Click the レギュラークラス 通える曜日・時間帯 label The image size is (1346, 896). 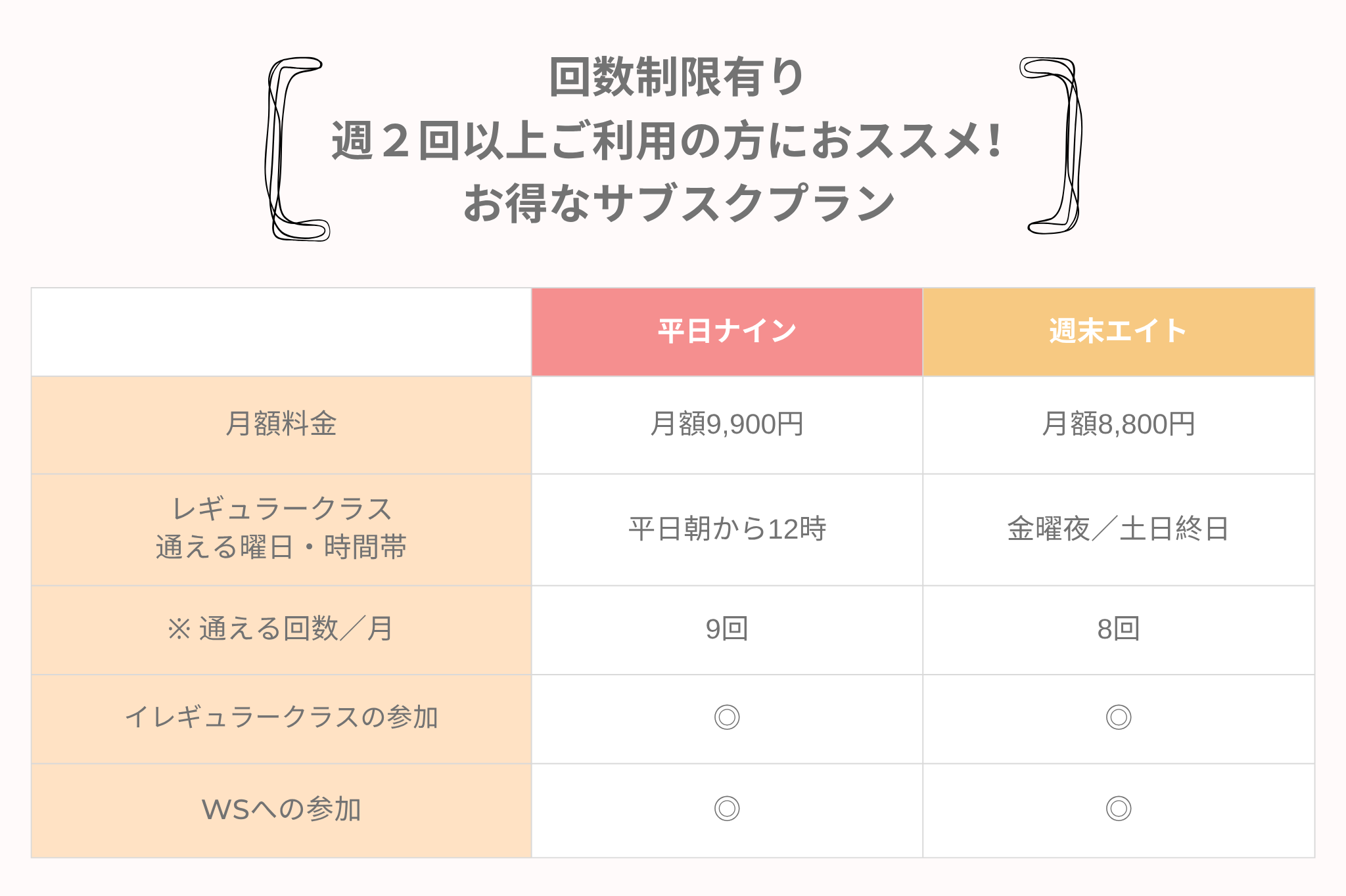click(281, 529)
